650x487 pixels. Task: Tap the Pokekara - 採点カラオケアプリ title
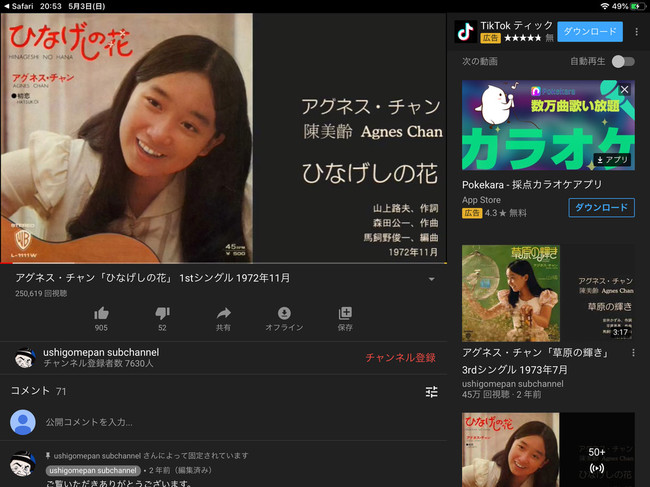click(x=532, y=185)
